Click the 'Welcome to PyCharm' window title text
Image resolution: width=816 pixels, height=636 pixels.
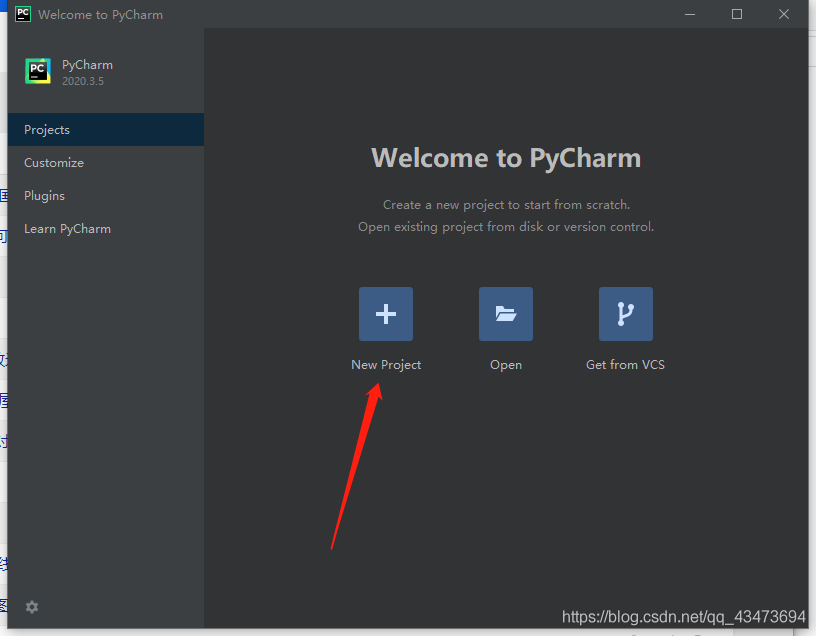(x=100, y=15)
